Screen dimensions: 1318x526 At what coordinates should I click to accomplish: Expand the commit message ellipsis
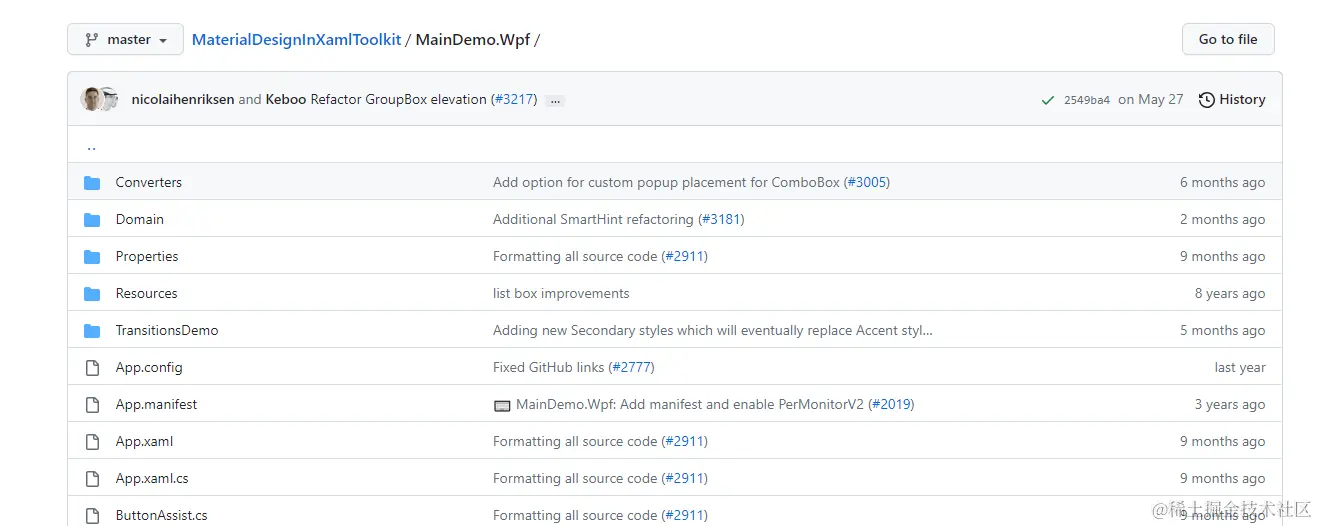555,101
